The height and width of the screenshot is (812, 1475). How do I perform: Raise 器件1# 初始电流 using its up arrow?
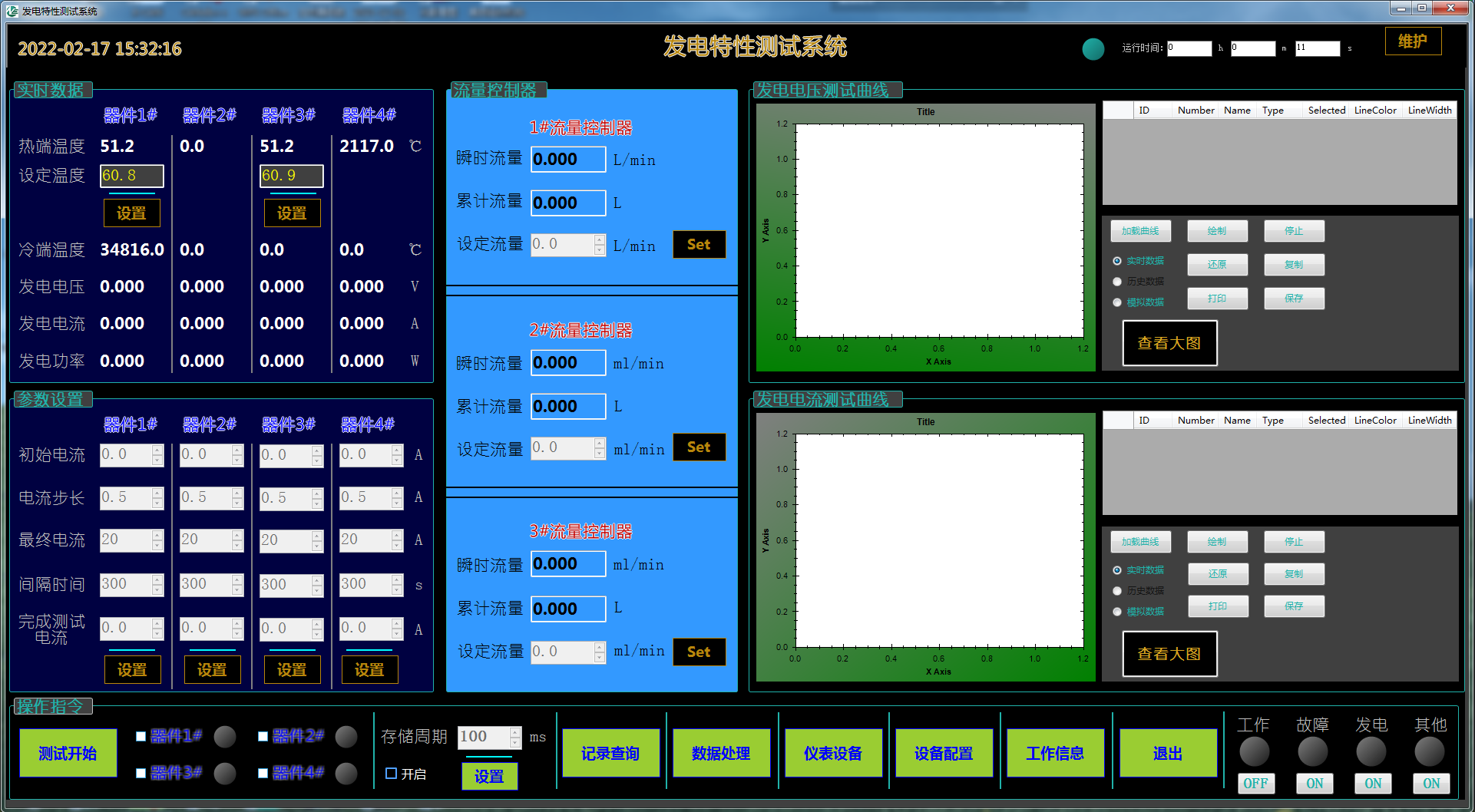pos(157,450)
